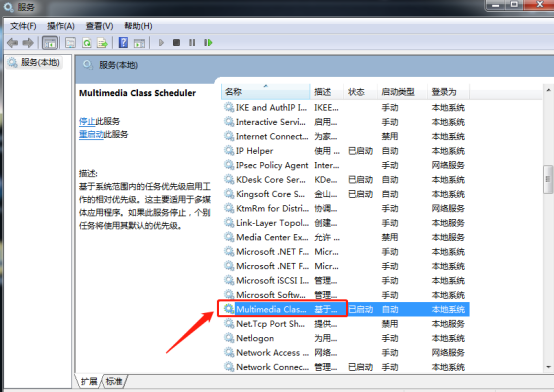This screenshot has height=392, width=554.
Task: Click the Forward arrow toolbar icon
Action: click(x=28, y=43)
